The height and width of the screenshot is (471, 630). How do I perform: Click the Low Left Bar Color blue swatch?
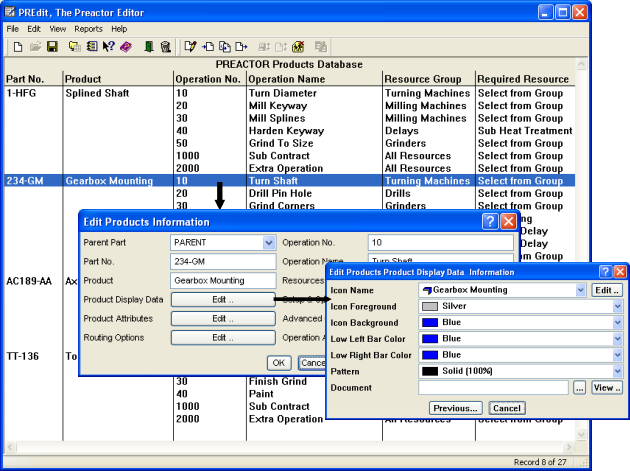(x=430, y=339)
